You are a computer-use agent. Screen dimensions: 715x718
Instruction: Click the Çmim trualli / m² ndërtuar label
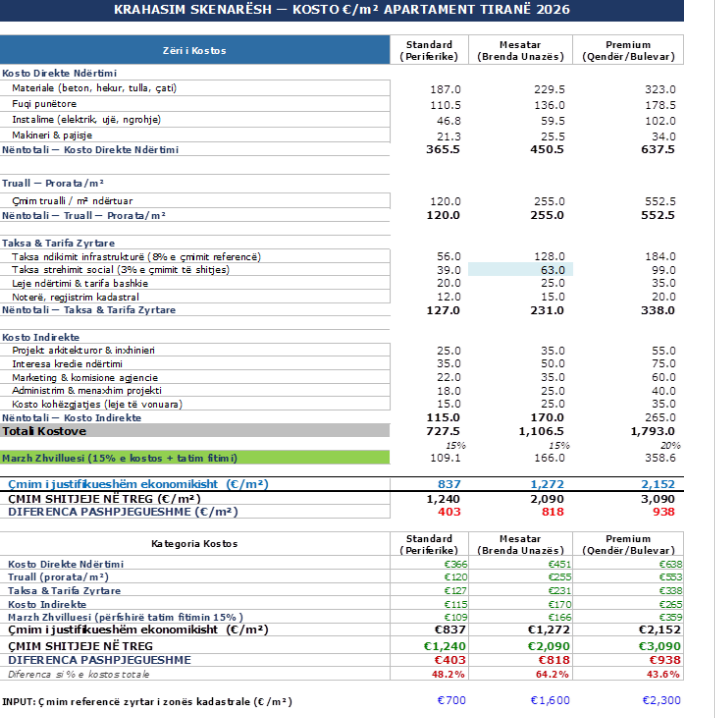point(72,201)
